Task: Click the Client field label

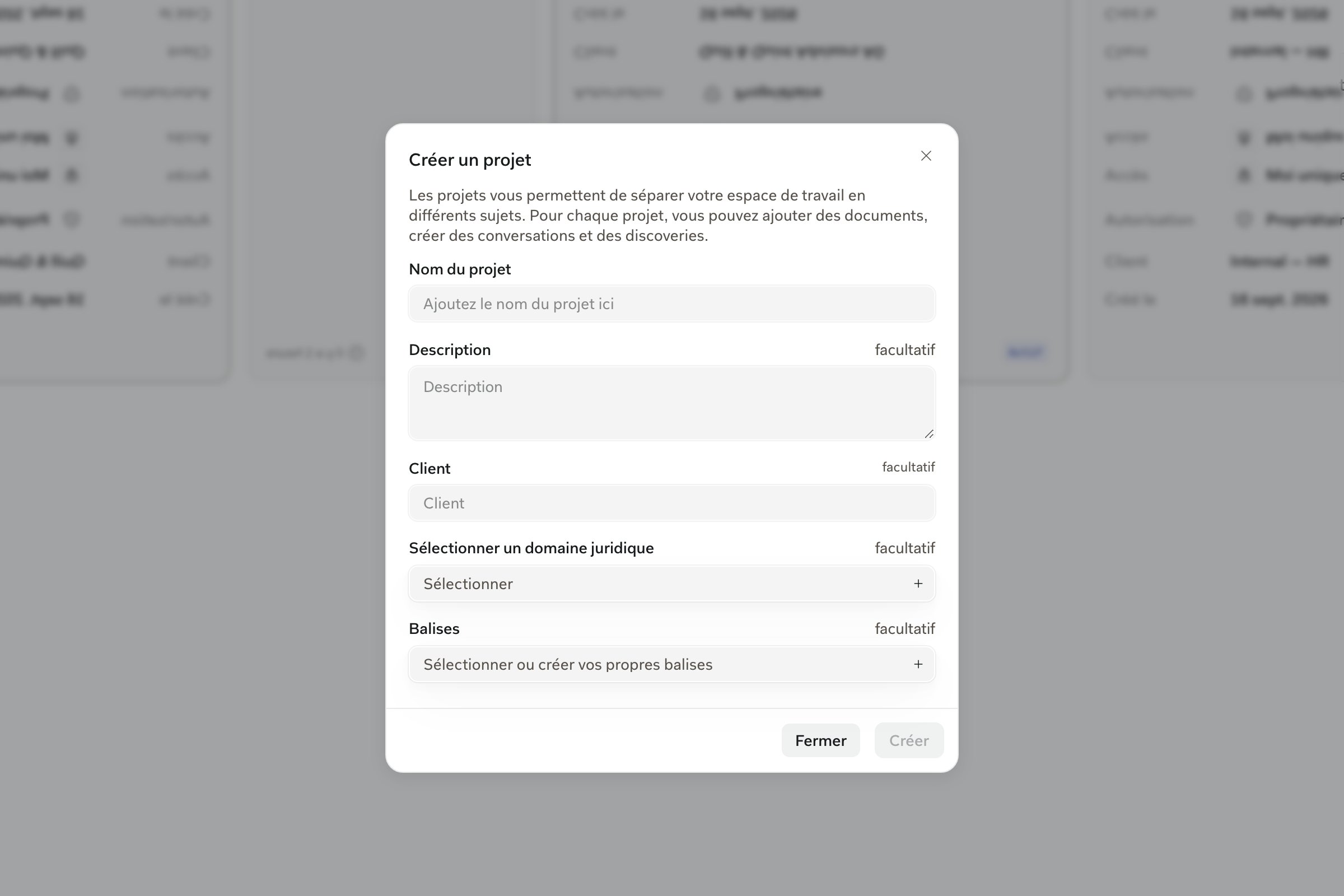Action: pyautogui.click(x=429, y=469)
